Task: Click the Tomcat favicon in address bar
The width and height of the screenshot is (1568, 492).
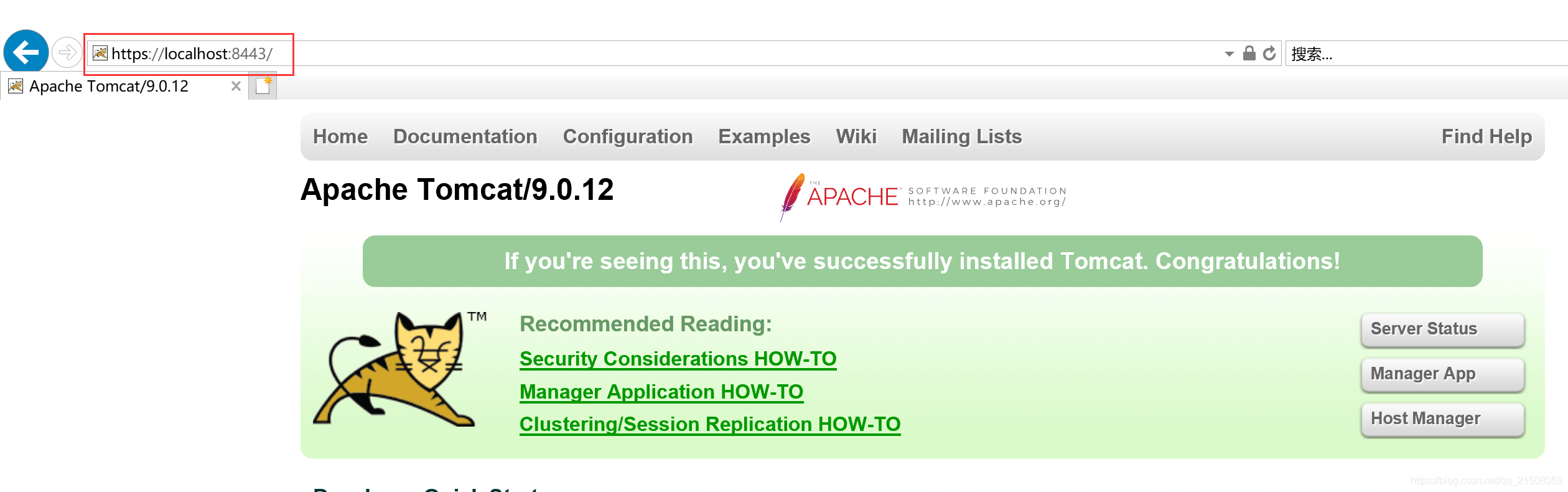Action: pos(100,53)
